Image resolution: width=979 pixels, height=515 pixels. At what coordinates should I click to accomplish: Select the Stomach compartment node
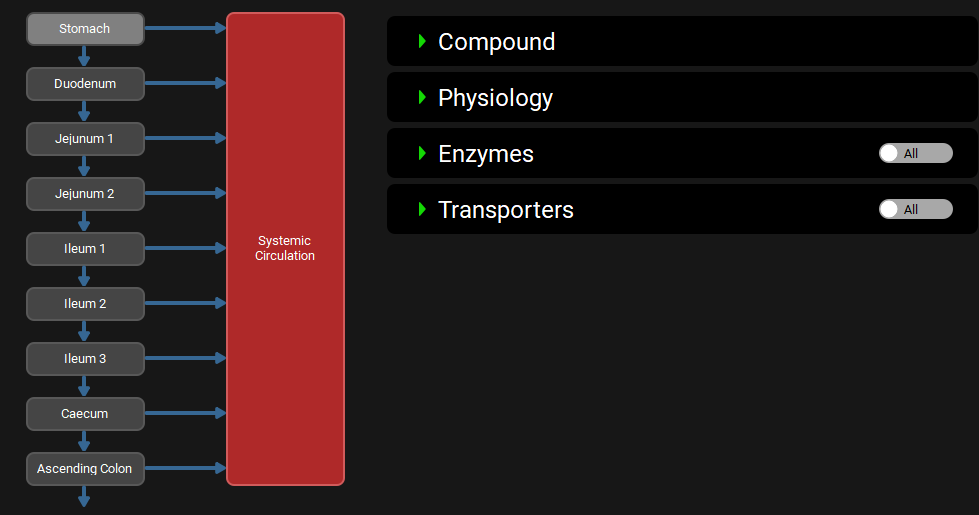pos(85,29)
